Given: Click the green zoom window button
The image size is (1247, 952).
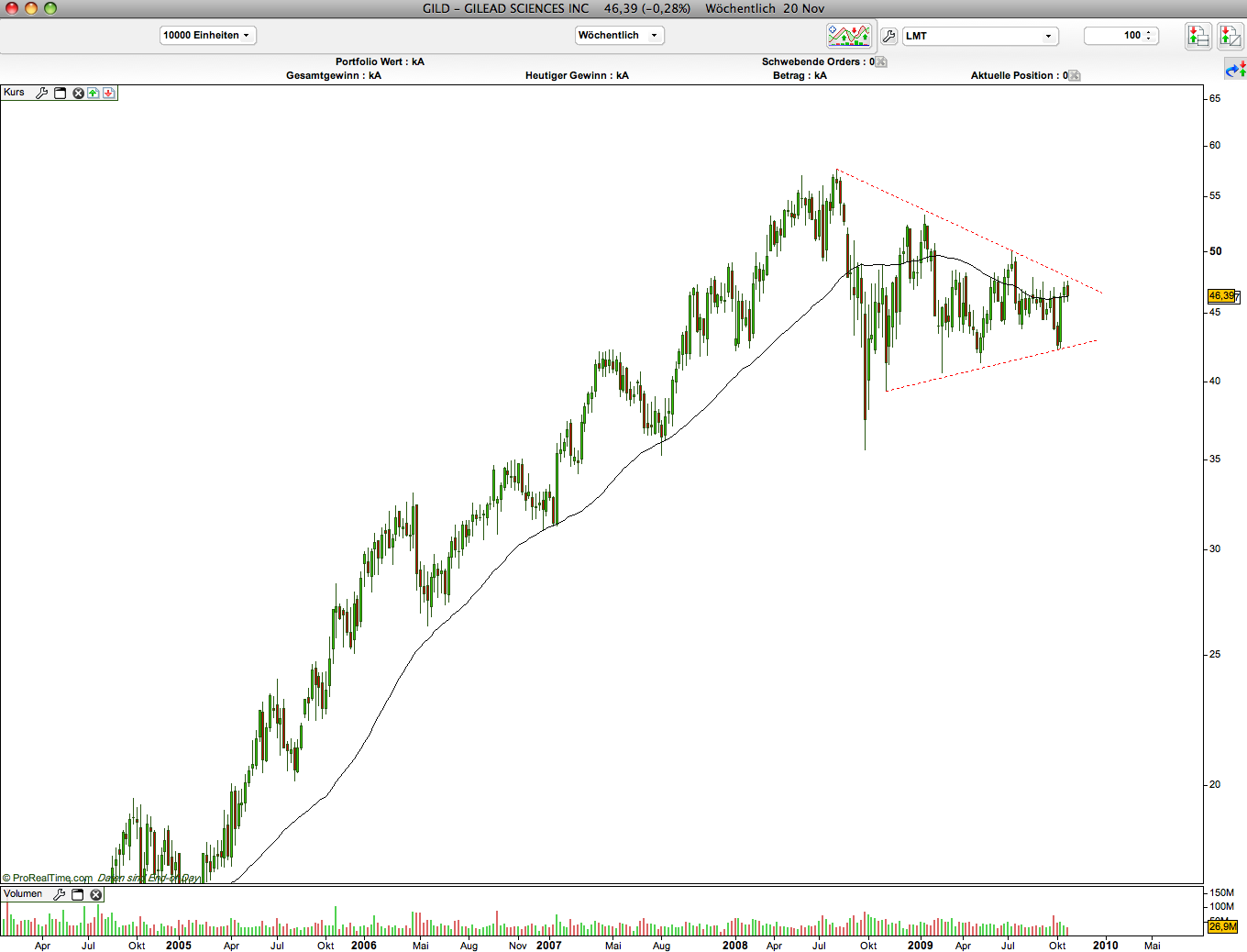Looking at the screenshot, I should coord(50,8).
